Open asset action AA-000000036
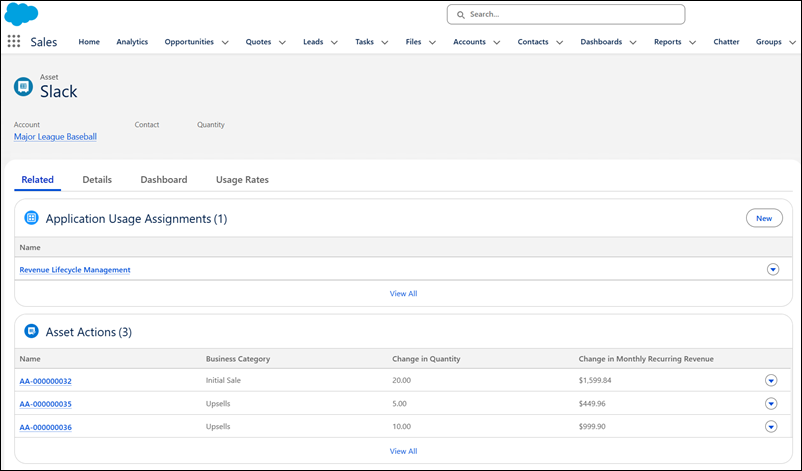This screenshot has height=471, width=802. coord(46,427)
